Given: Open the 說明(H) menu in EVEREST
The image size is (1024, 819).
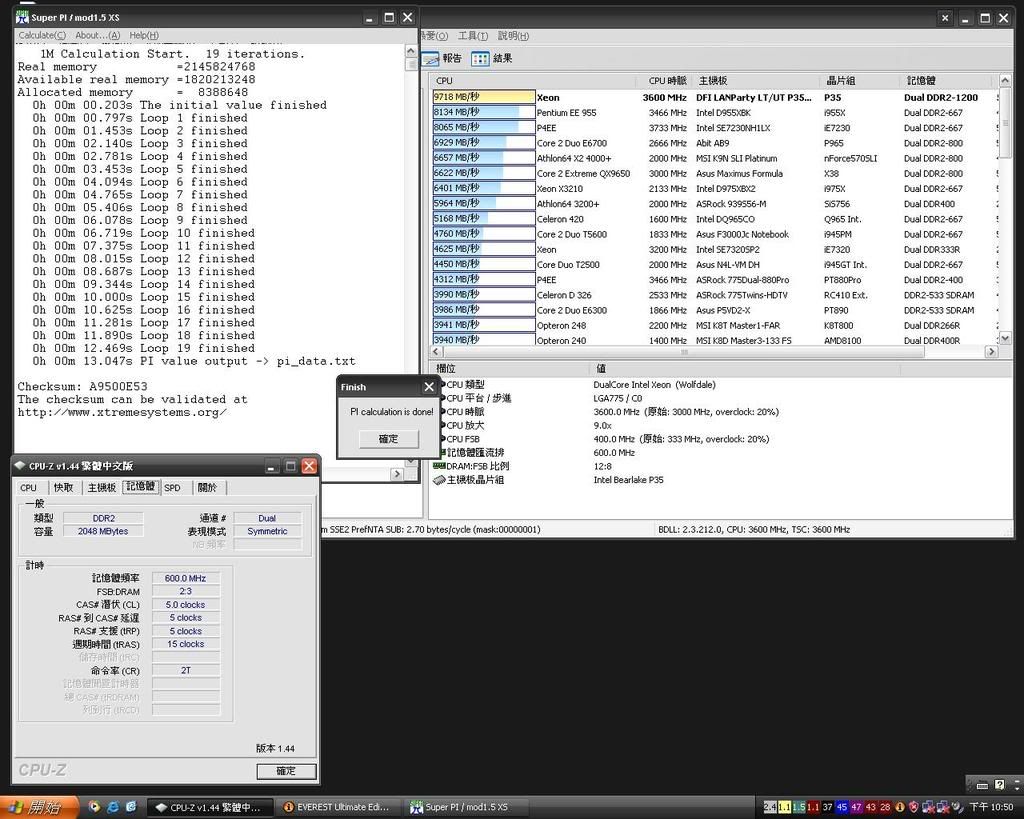Looking at the screenshot, I should [x=513, y=36].
